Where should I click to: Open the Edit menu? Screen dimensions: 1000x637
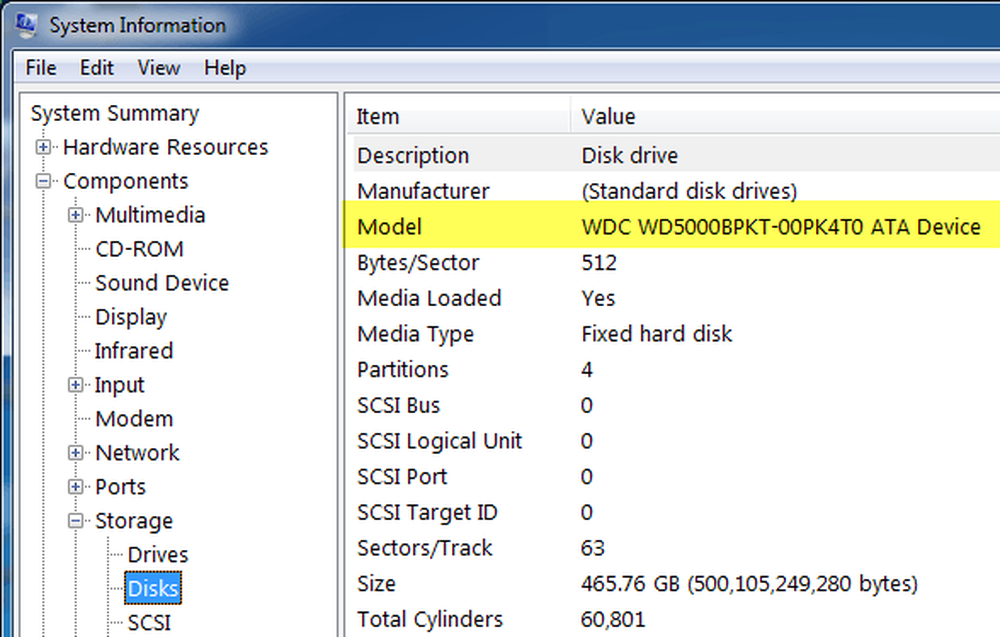pyautogui.click(x=96, y=68)
